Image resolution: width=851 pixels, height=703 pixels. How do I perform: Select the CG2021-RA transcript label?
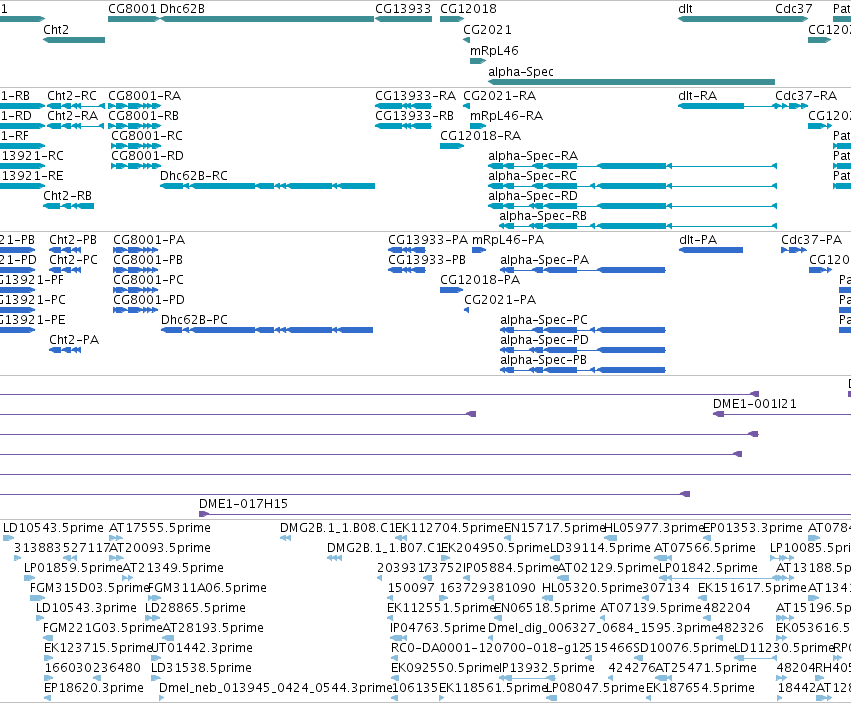[499, 96]
